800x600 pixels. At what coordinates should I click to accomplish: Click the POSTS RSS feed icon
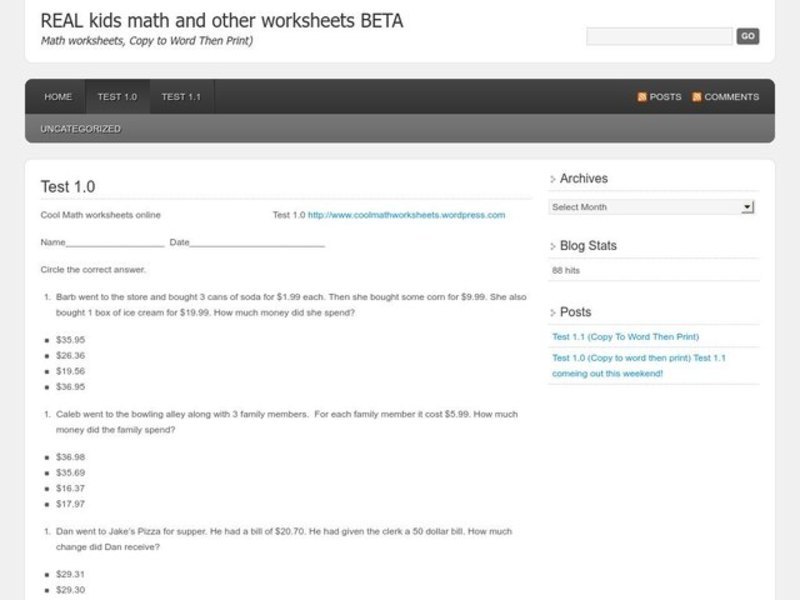(x=641, y=96)
